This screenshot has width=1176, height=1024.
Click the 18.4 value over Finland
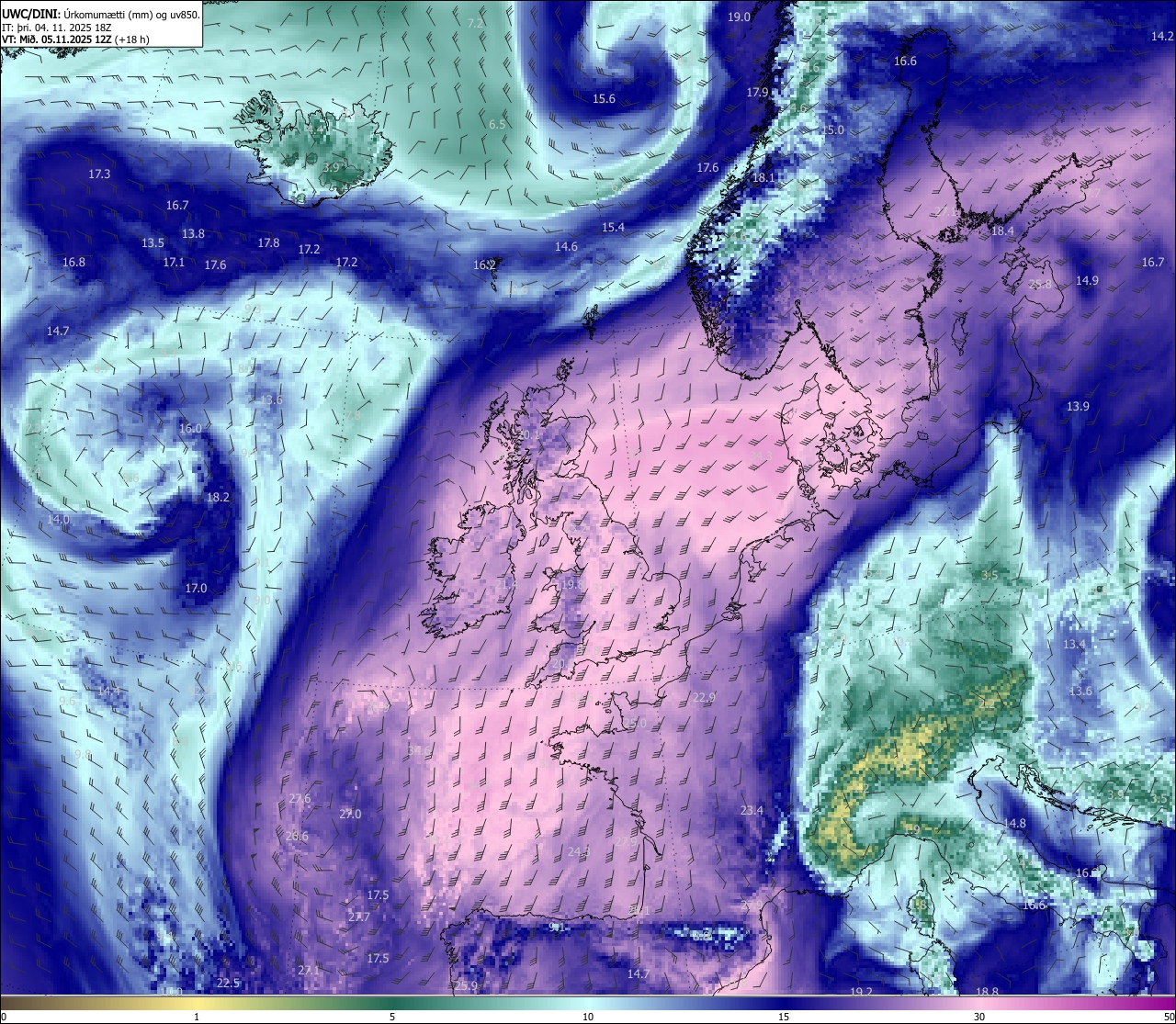click(x=1002, y=231)
